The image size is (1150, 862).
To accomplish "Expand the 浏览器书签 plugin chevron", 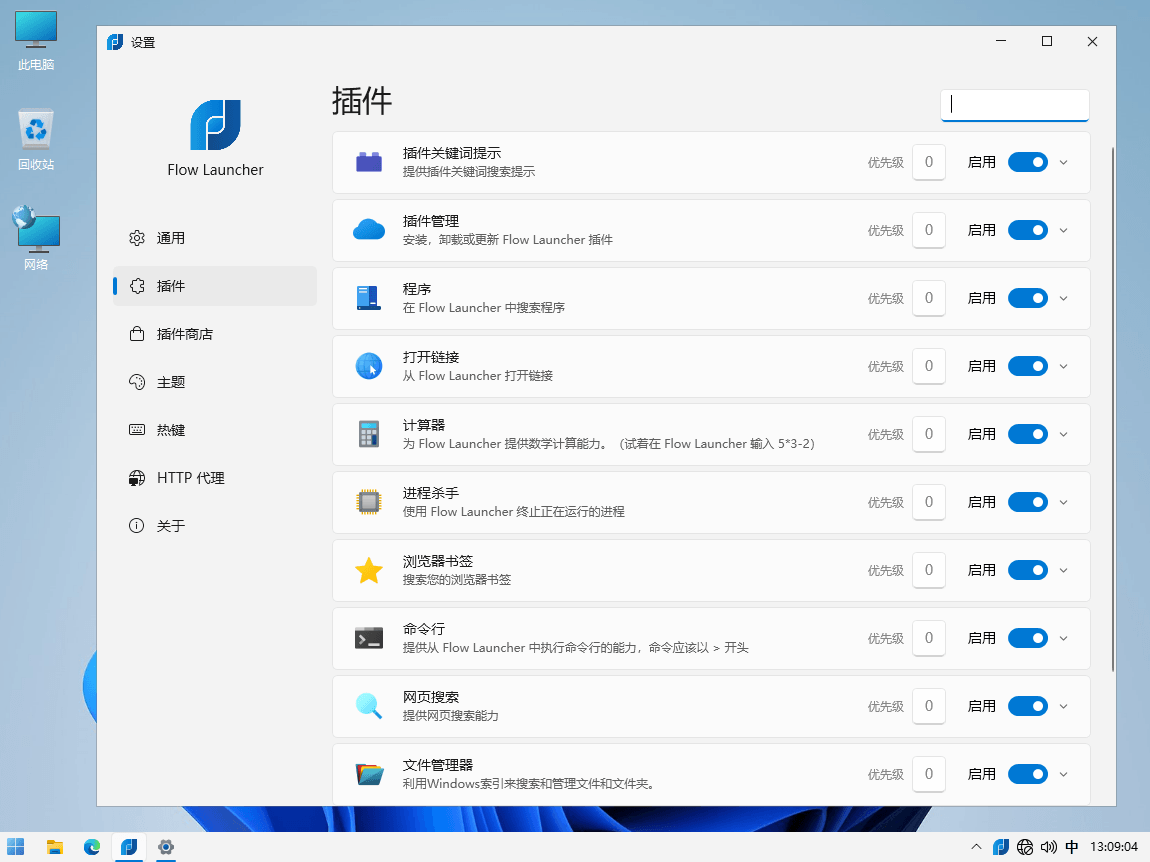I will pyautogui.click(x=1063, y=570).
